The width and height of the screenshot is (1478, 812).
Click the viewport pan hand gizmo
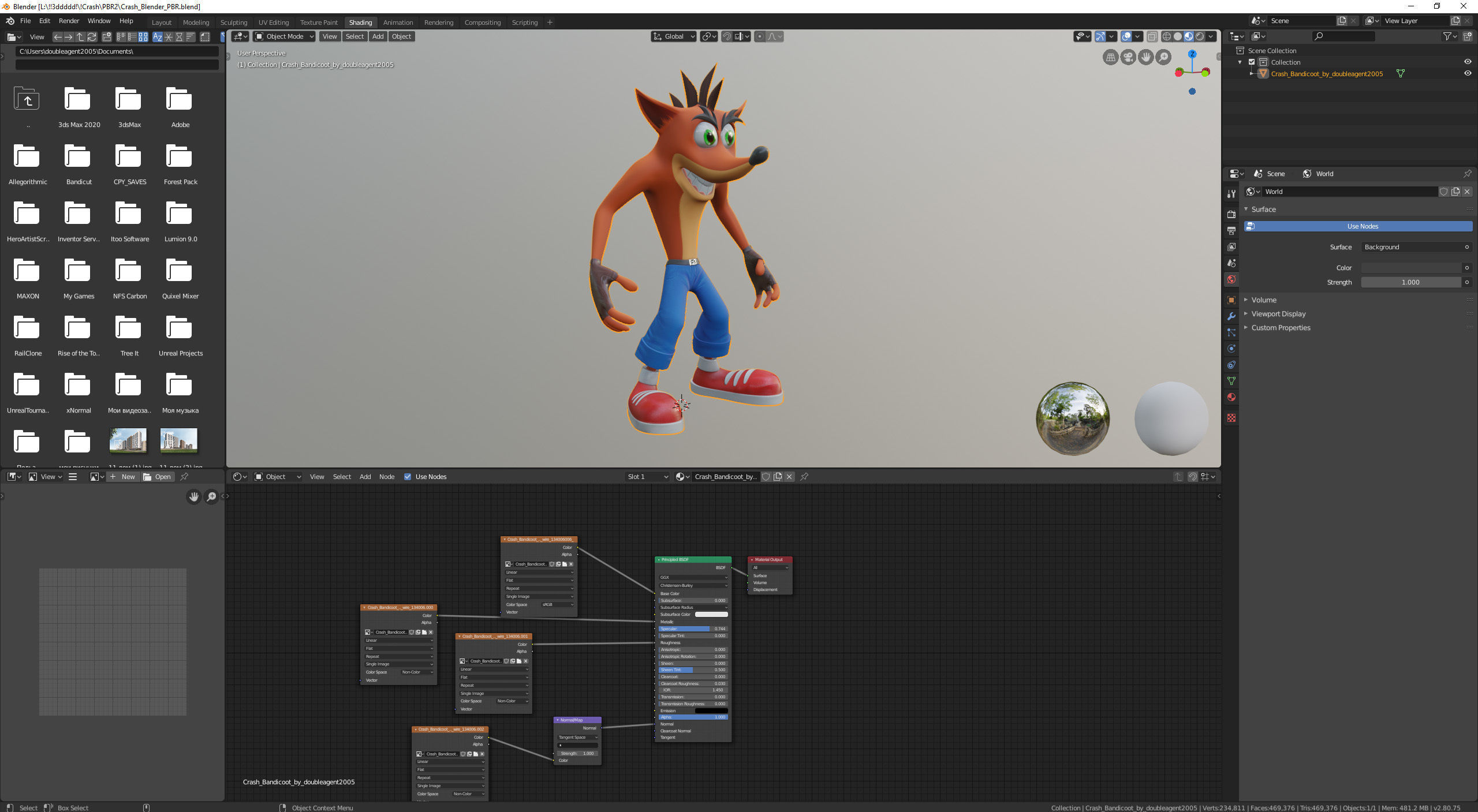click(1146, 57)
